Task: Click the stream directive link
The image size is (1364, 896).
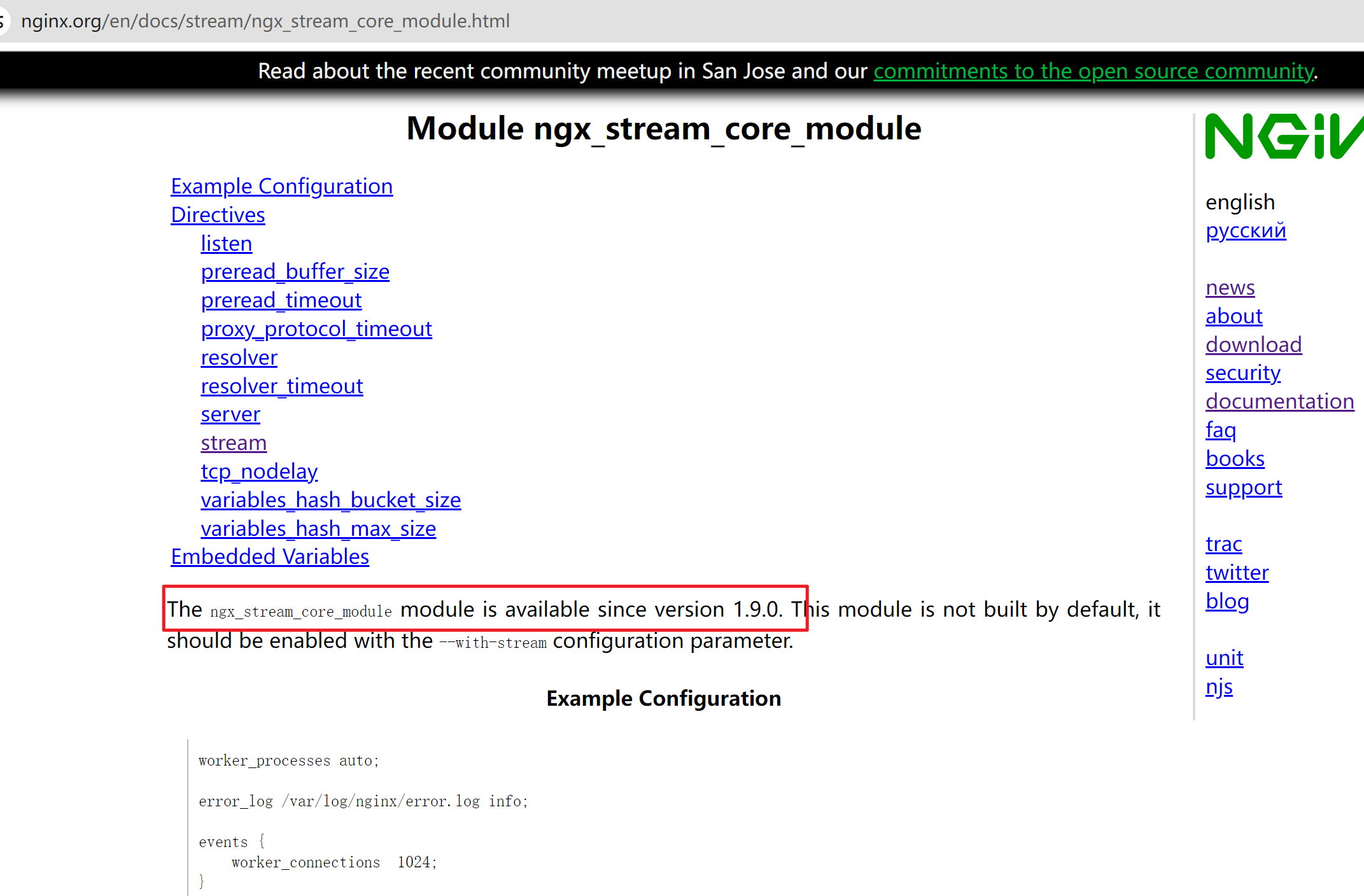Action: (234, 443)
